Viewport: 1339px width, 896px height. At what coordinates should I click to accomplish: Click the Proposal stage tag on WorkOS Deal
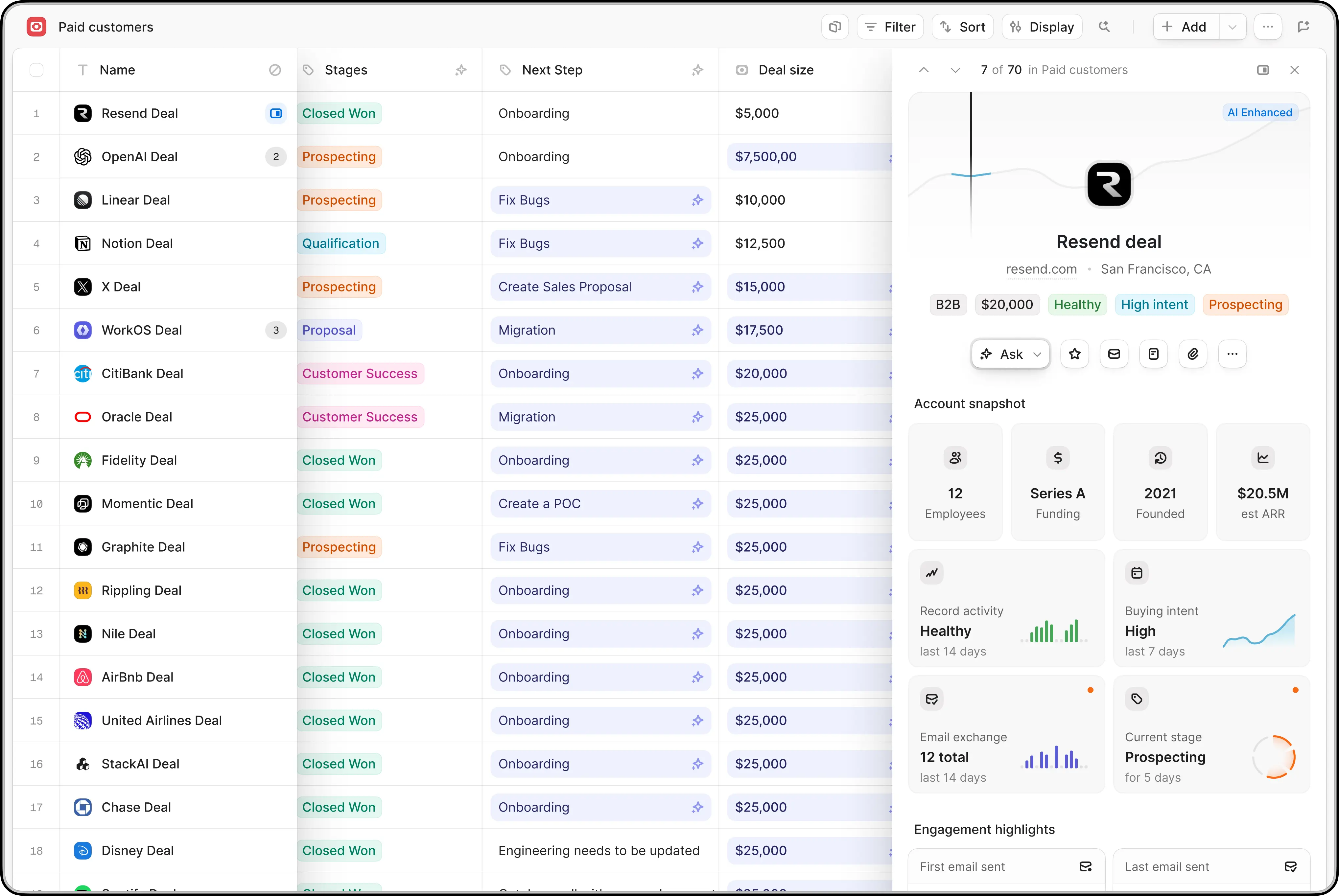(329, 330)
